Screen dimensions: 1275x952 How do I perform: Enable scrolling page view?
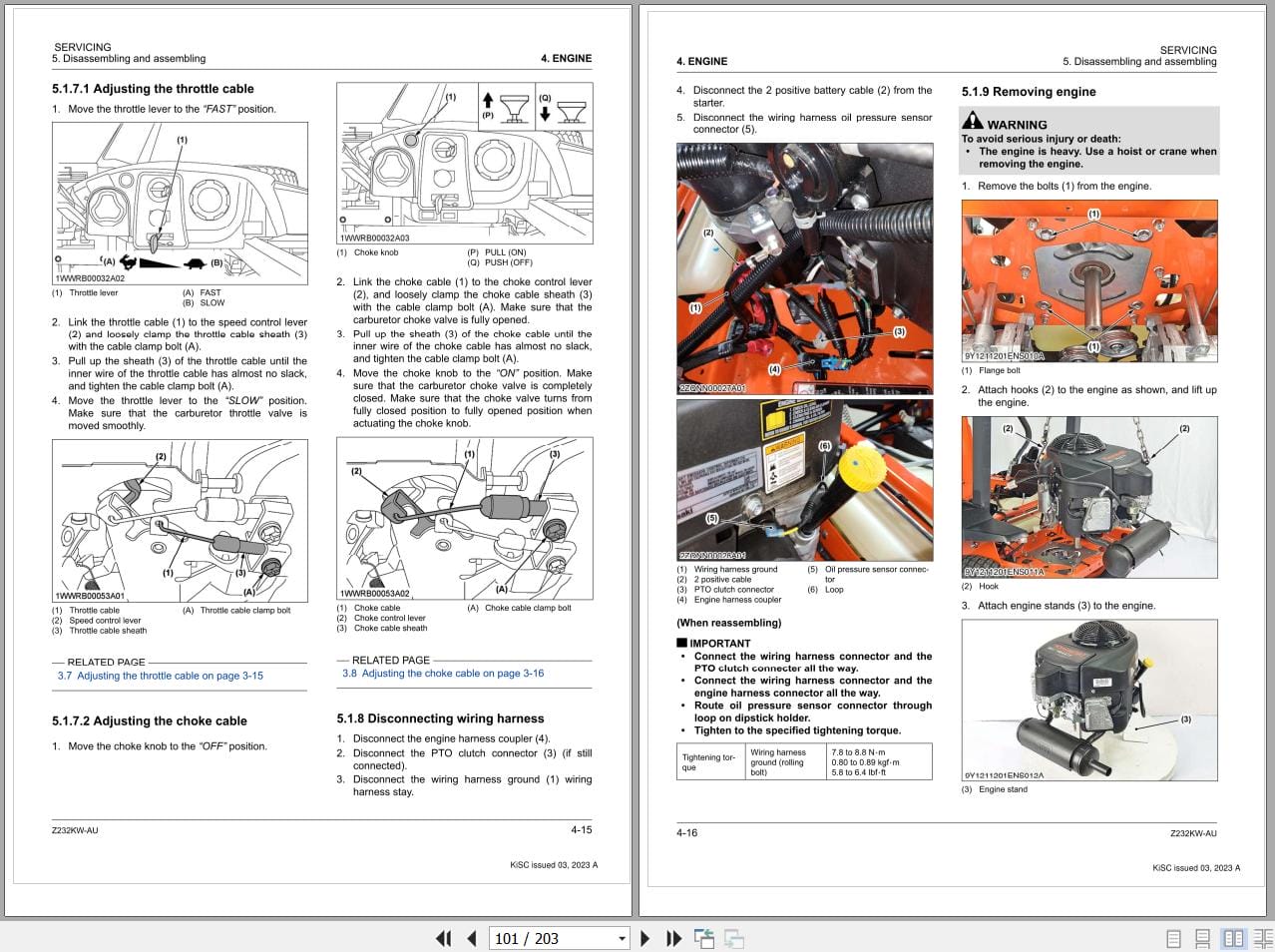coord(1202,938)
